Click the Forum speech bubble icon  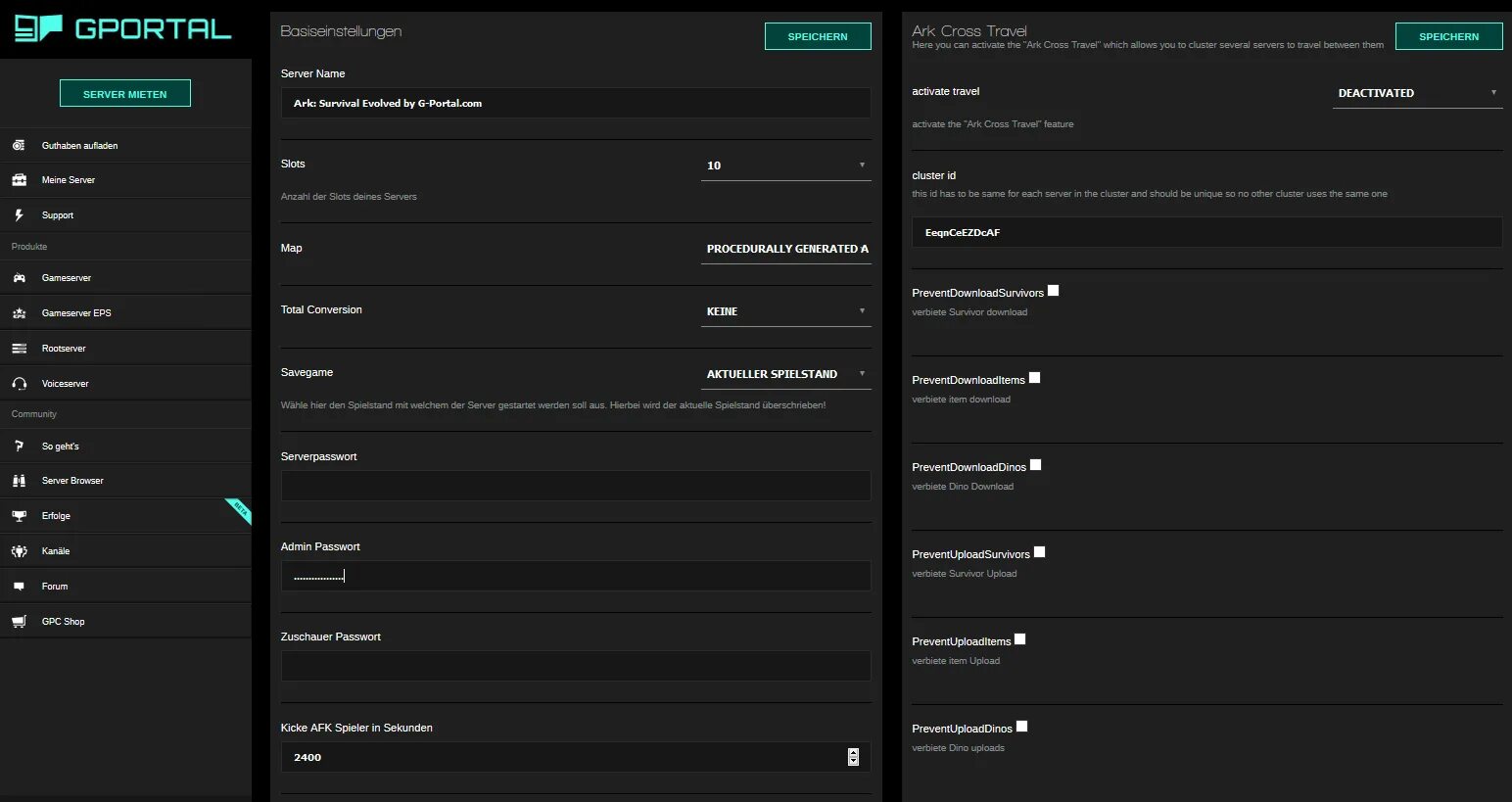click(19, 587)
